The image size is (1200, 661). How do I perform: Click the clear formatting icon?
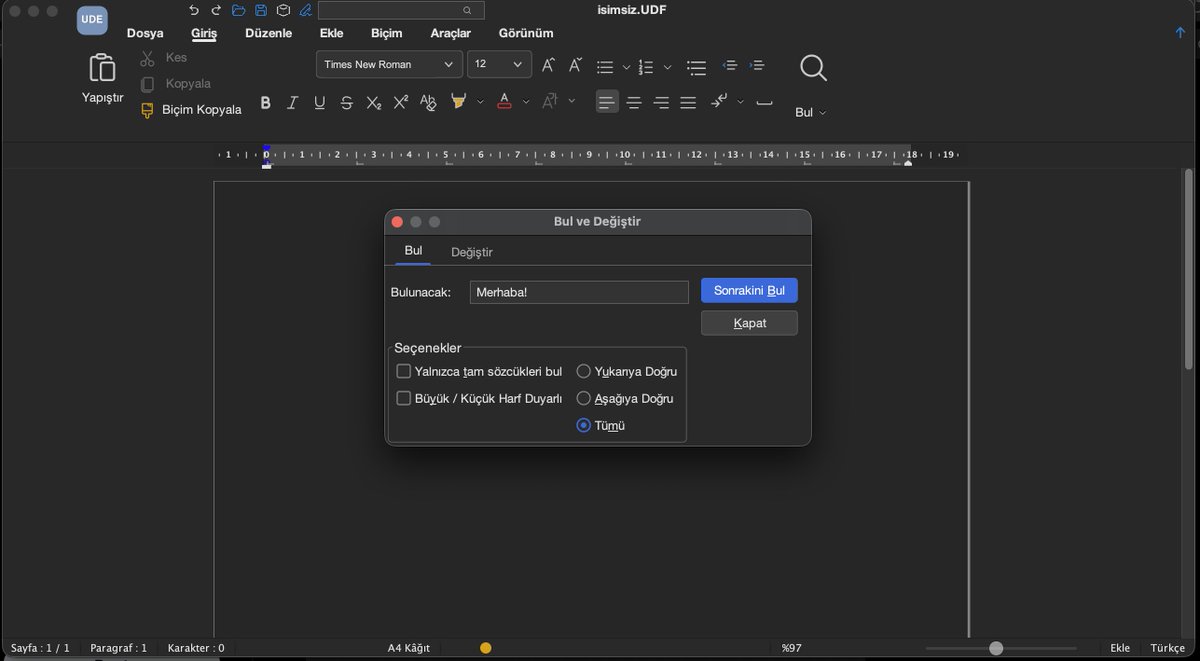[x=428, y=102]
